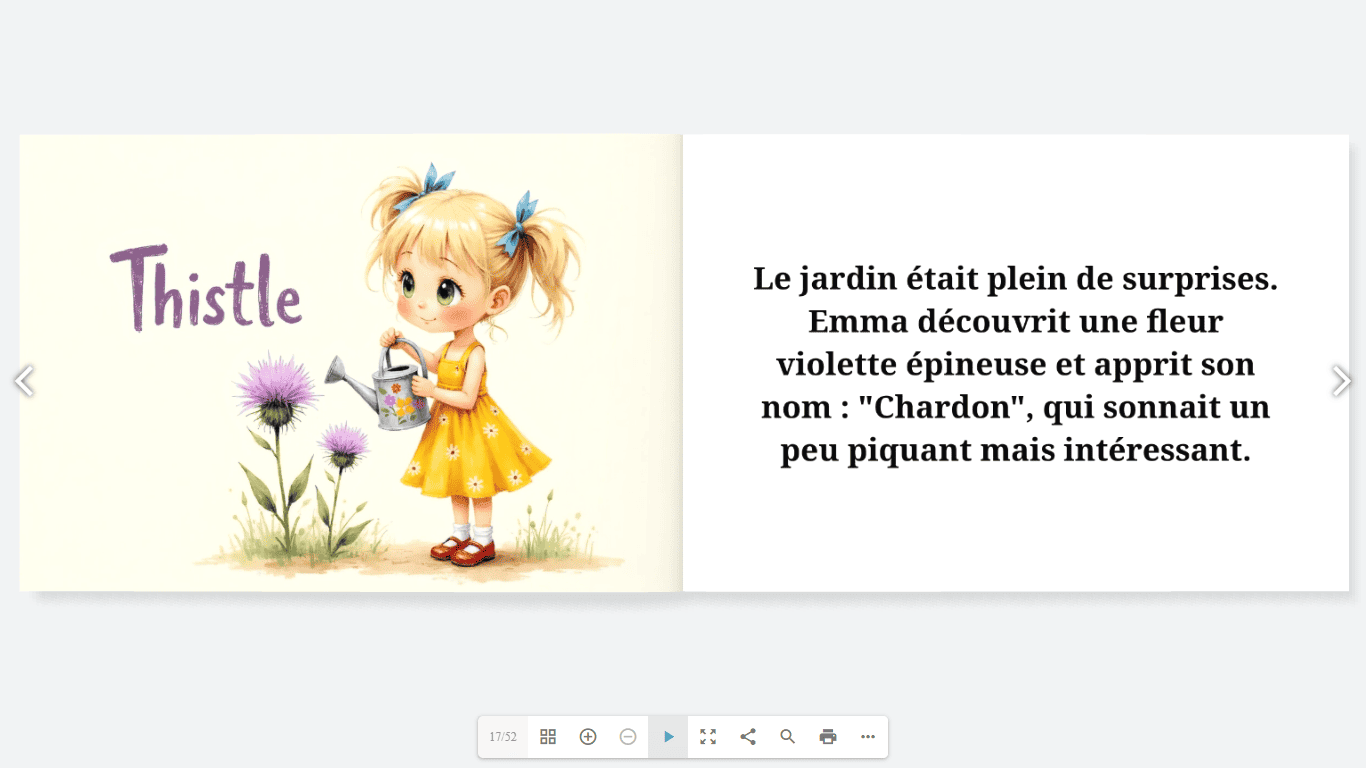
Task: Zoom in with the plus magnifier
Action: tap(588, 737)
